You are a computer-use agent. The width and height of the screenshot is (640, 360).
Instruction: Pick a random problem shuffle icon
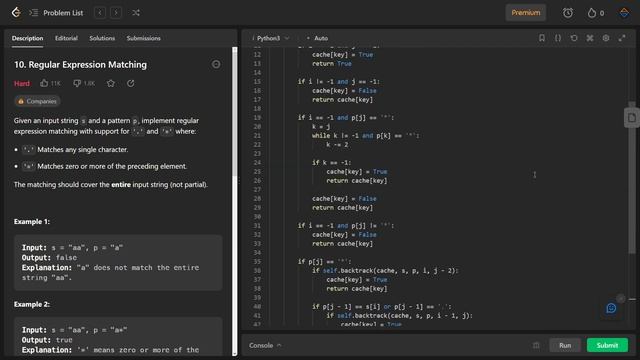coord(136,13)
